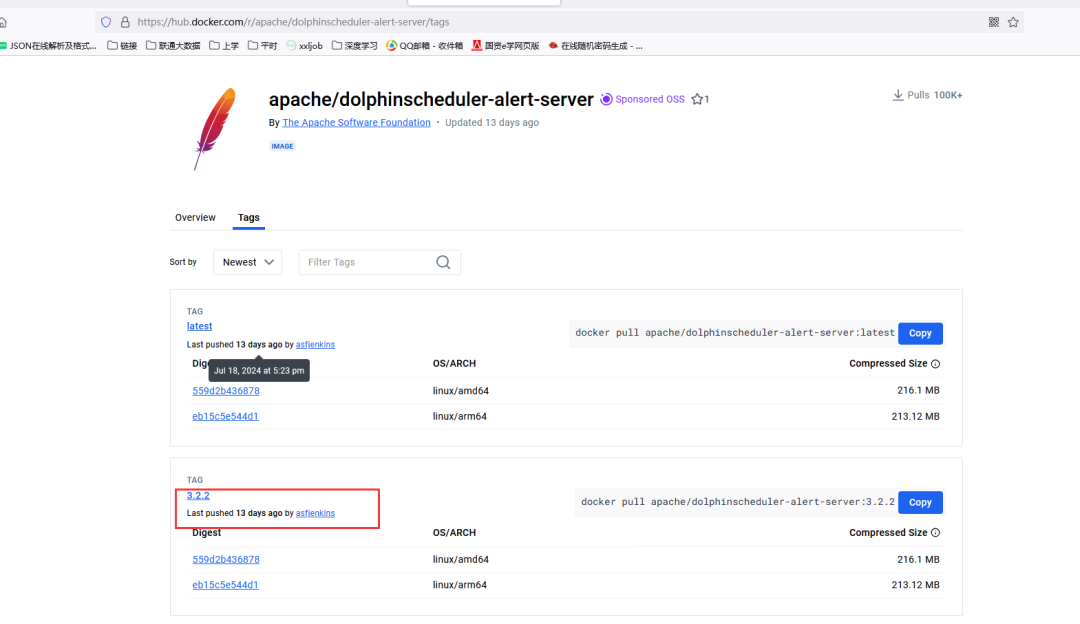1080x624 pixels.
Task: Open the 链接 bookmark folder
Action: (122, 46)
